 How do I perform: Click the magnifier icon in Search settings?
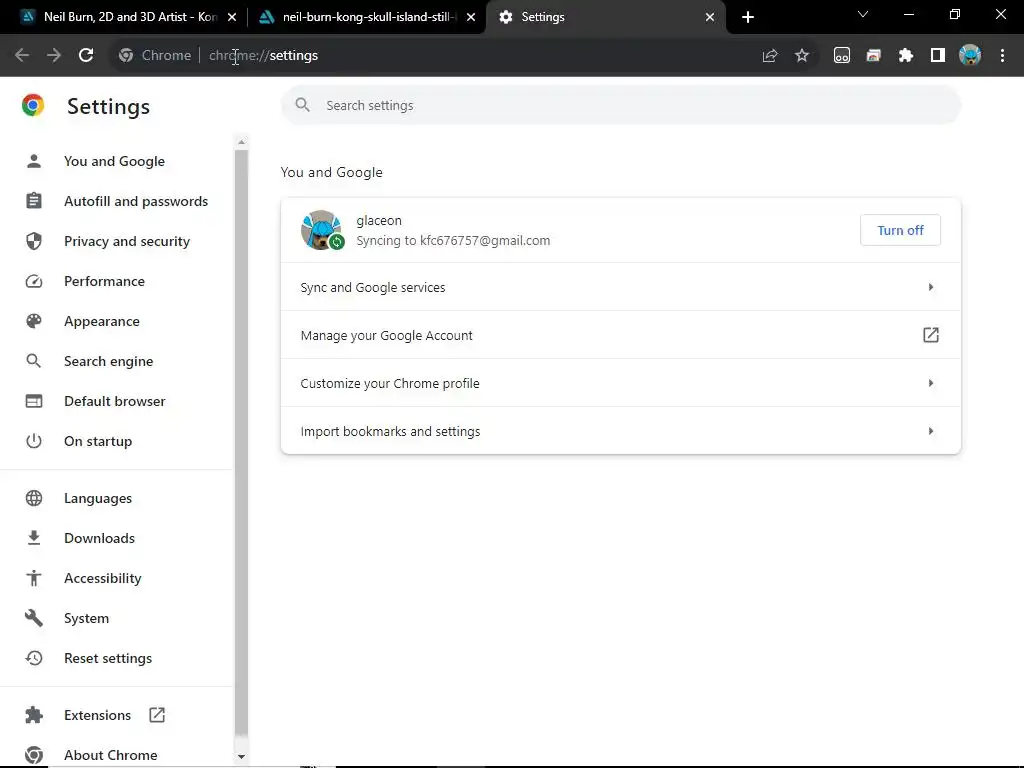click(302, 104)
